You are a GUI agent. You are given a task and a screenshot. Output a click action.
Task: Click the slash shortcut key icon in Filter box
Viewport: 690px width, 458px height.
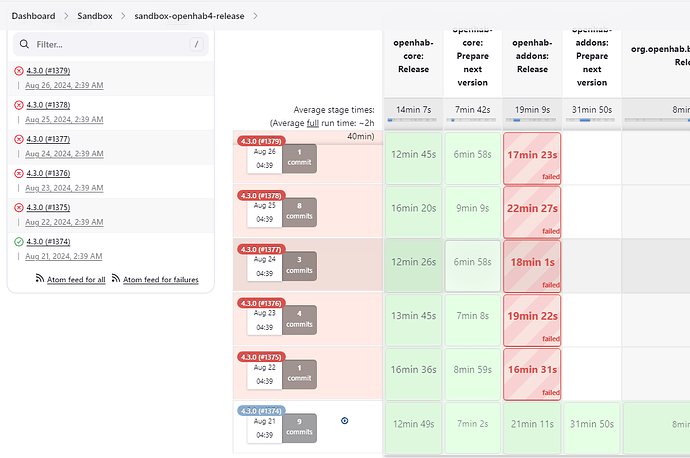tap(197, 45)
